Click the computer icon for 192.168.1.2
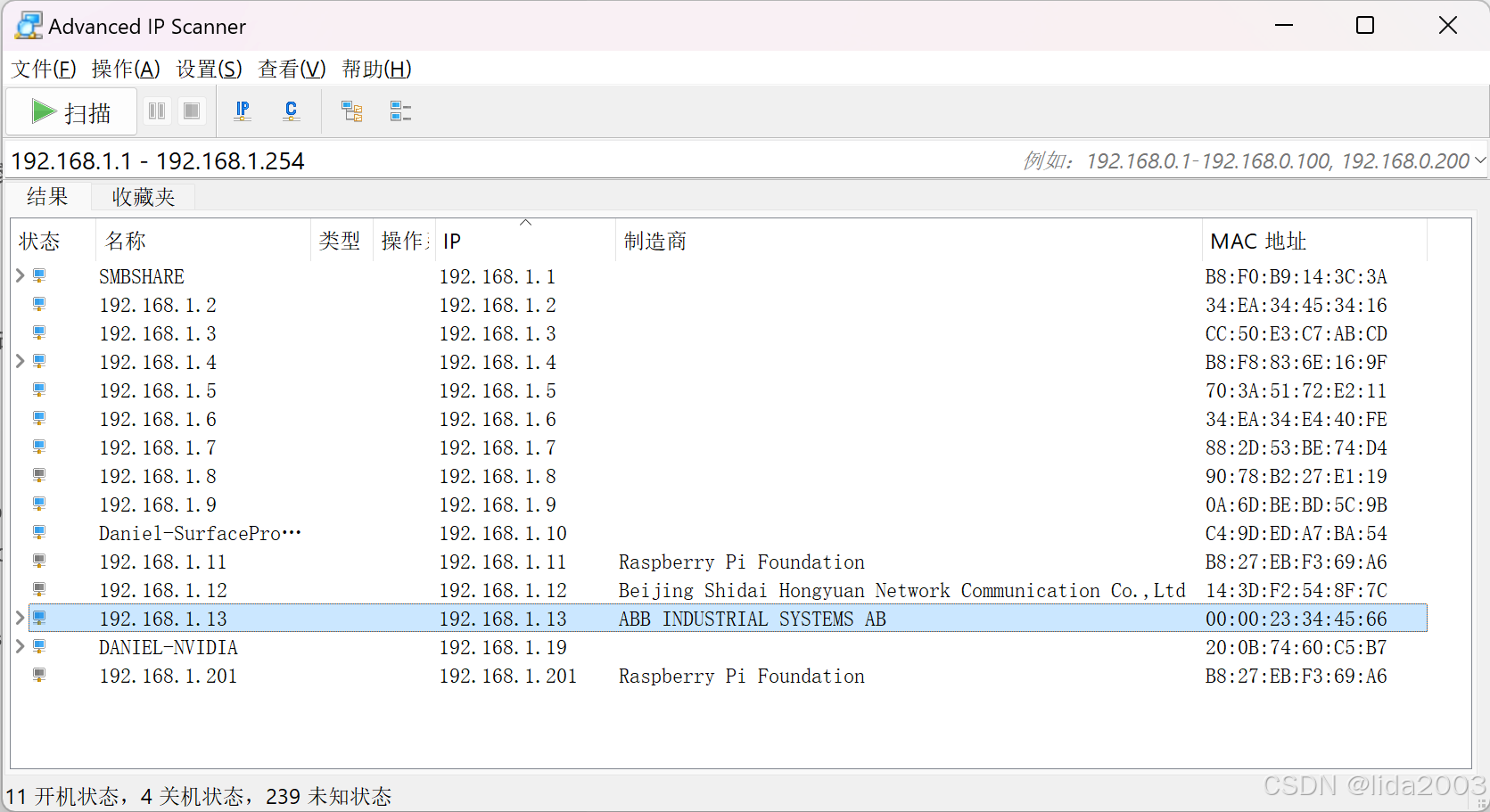1490x812 pixels. coord(39,305)
